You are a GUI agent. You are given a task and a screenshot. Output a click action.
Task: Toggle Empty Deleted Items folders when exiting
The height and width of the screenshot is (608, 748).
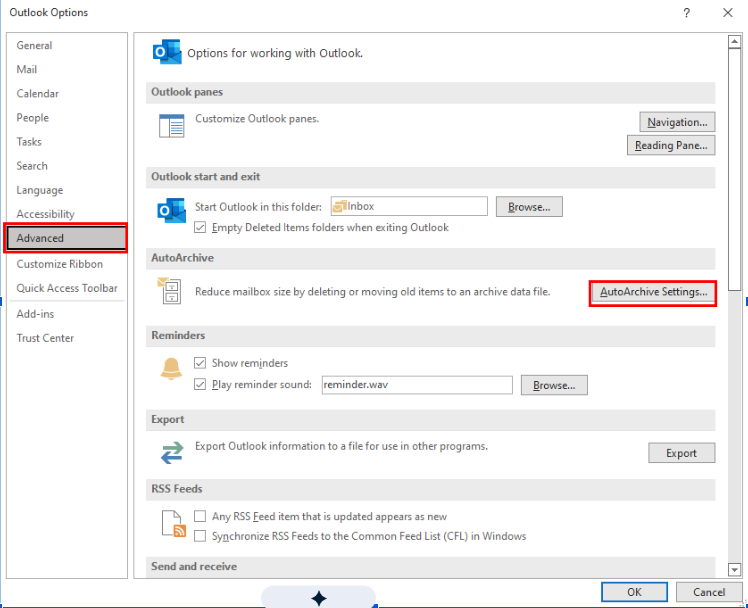pos(200,227)
